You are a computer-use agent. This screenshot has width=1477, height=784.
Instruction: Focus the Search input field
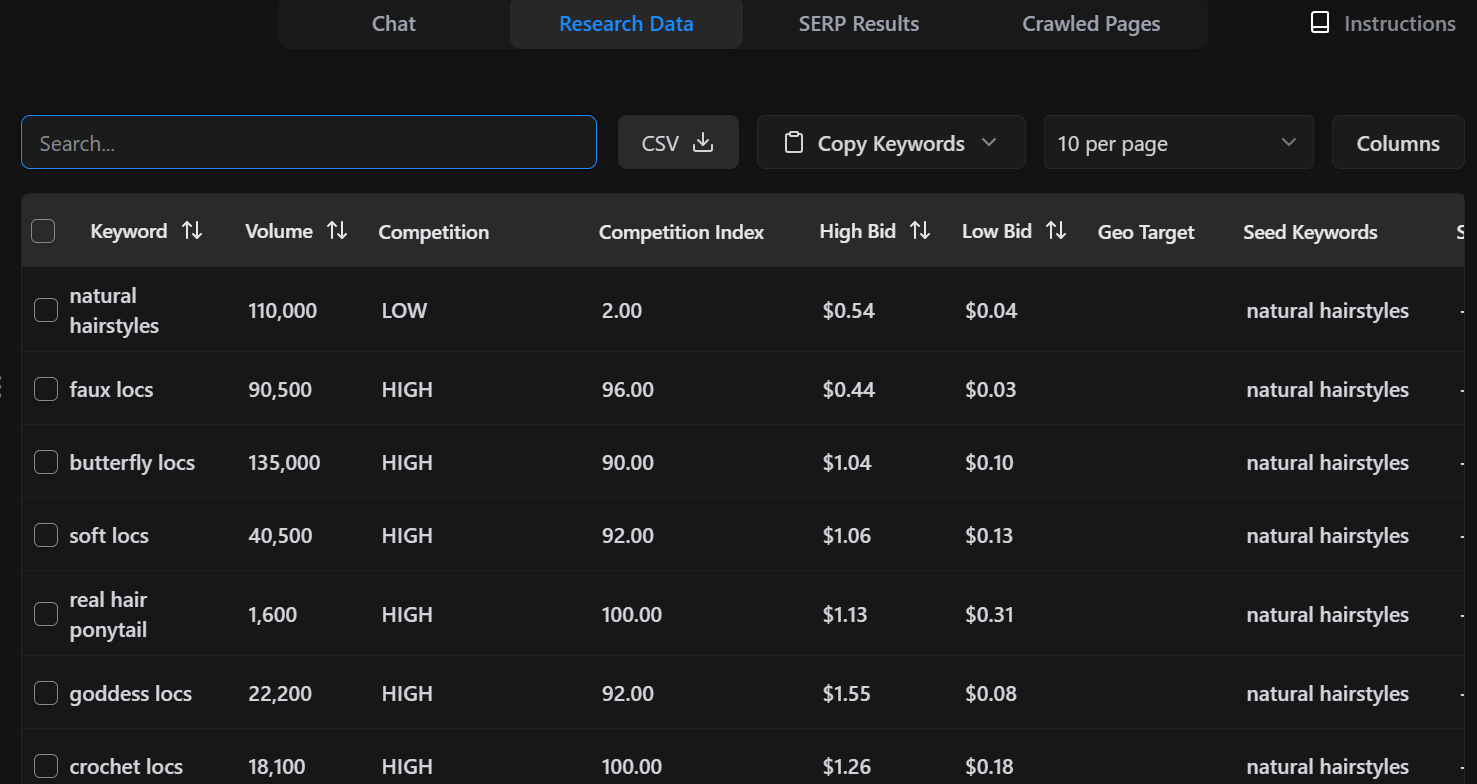pos(308,143)
